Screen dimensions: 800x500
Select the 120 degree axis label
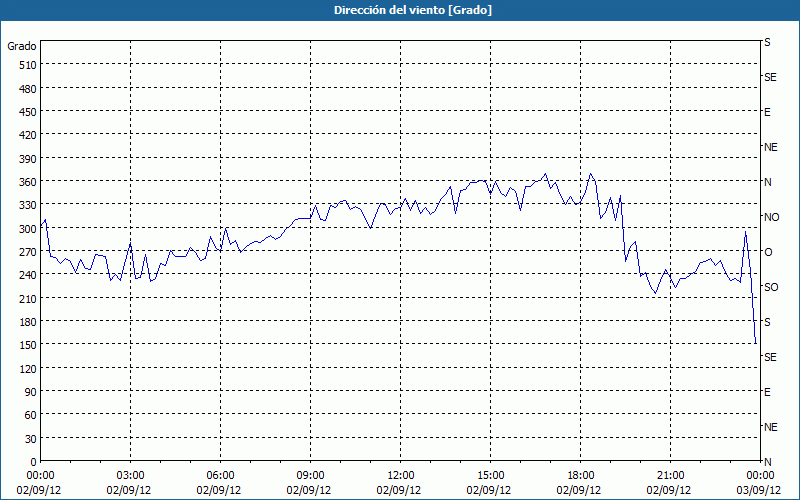coord(29,369)
